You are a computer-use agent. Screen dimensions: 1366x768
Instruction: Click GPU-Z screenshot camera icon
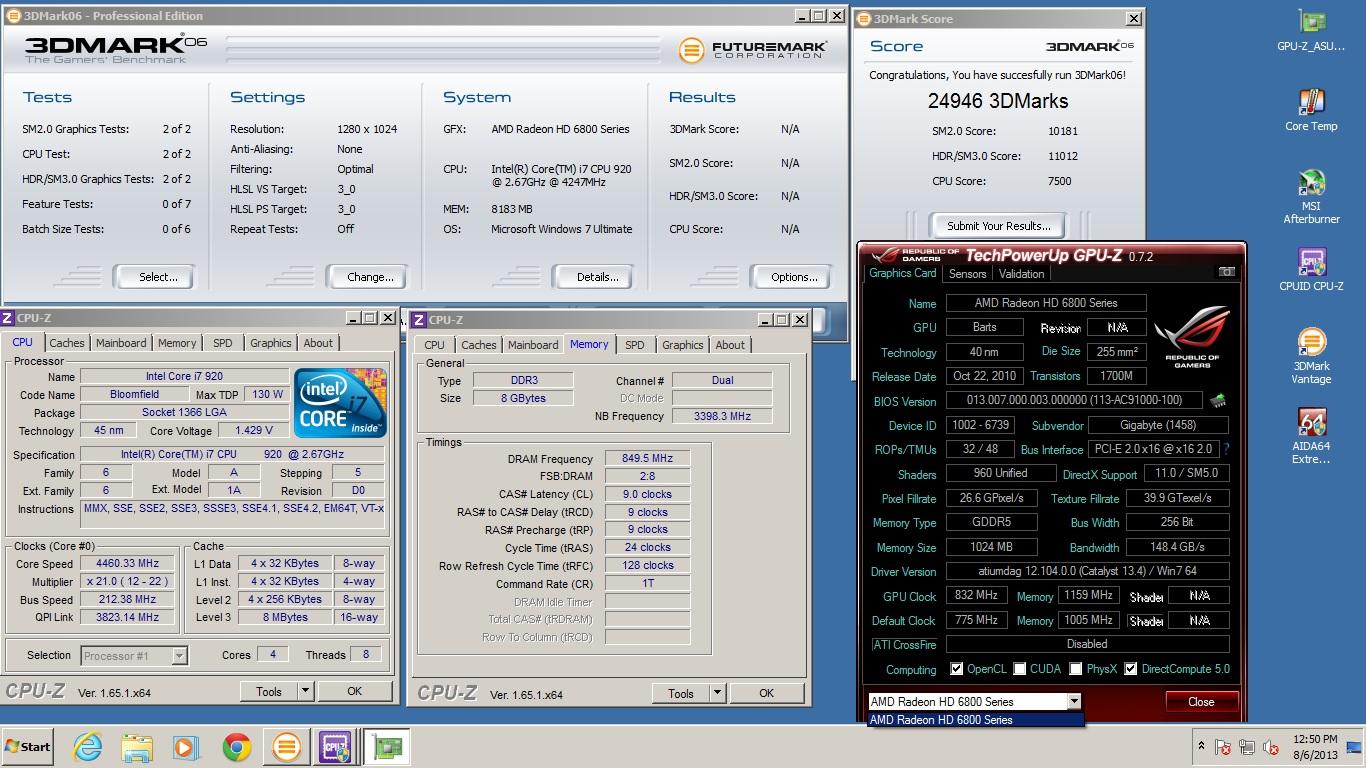(x=1227, y=272)
